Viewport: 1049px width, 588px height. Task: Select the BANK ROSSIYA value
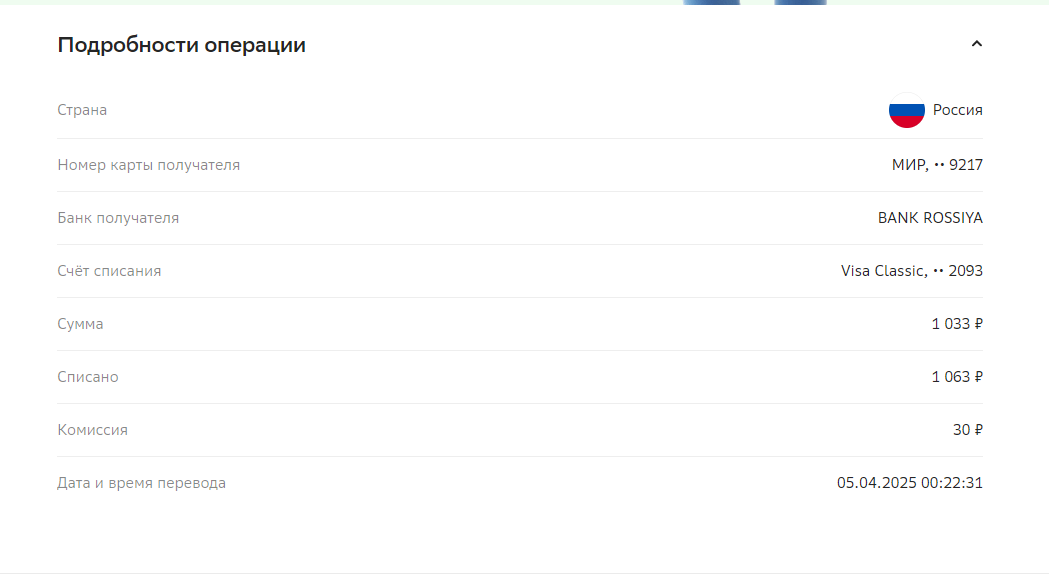930,218
